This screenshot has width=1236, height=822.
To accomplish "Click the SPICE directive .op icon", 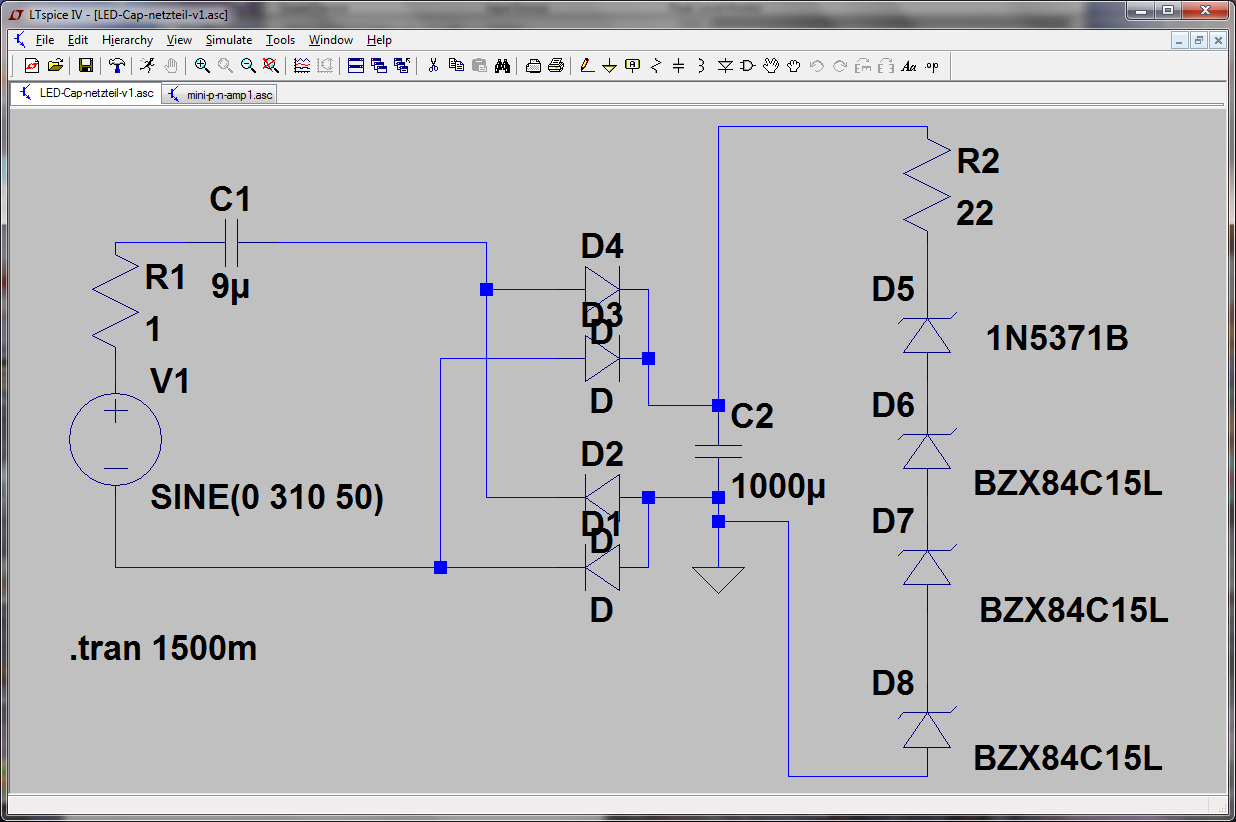I will (932, 66).
